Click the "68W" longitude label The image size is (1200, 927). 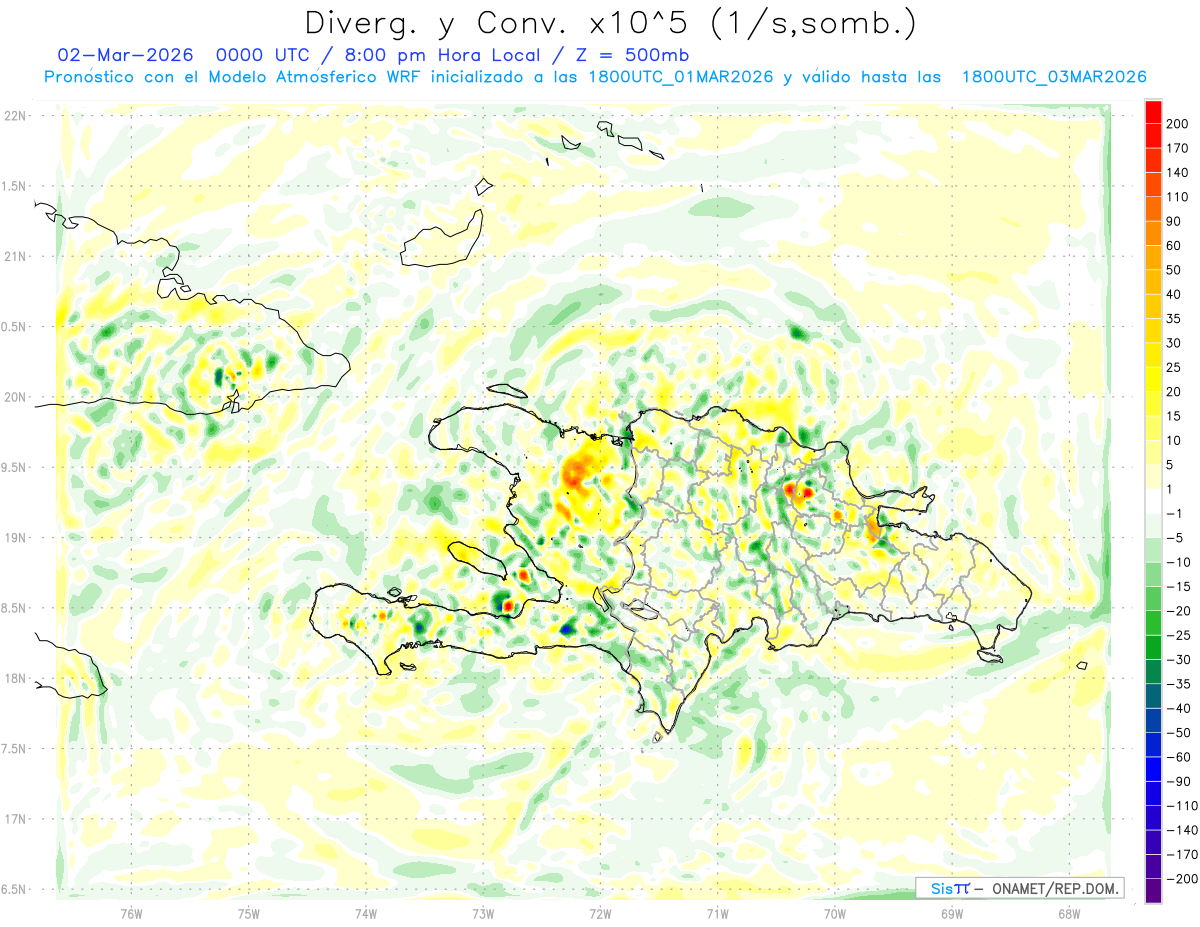tap(1069, 914)
